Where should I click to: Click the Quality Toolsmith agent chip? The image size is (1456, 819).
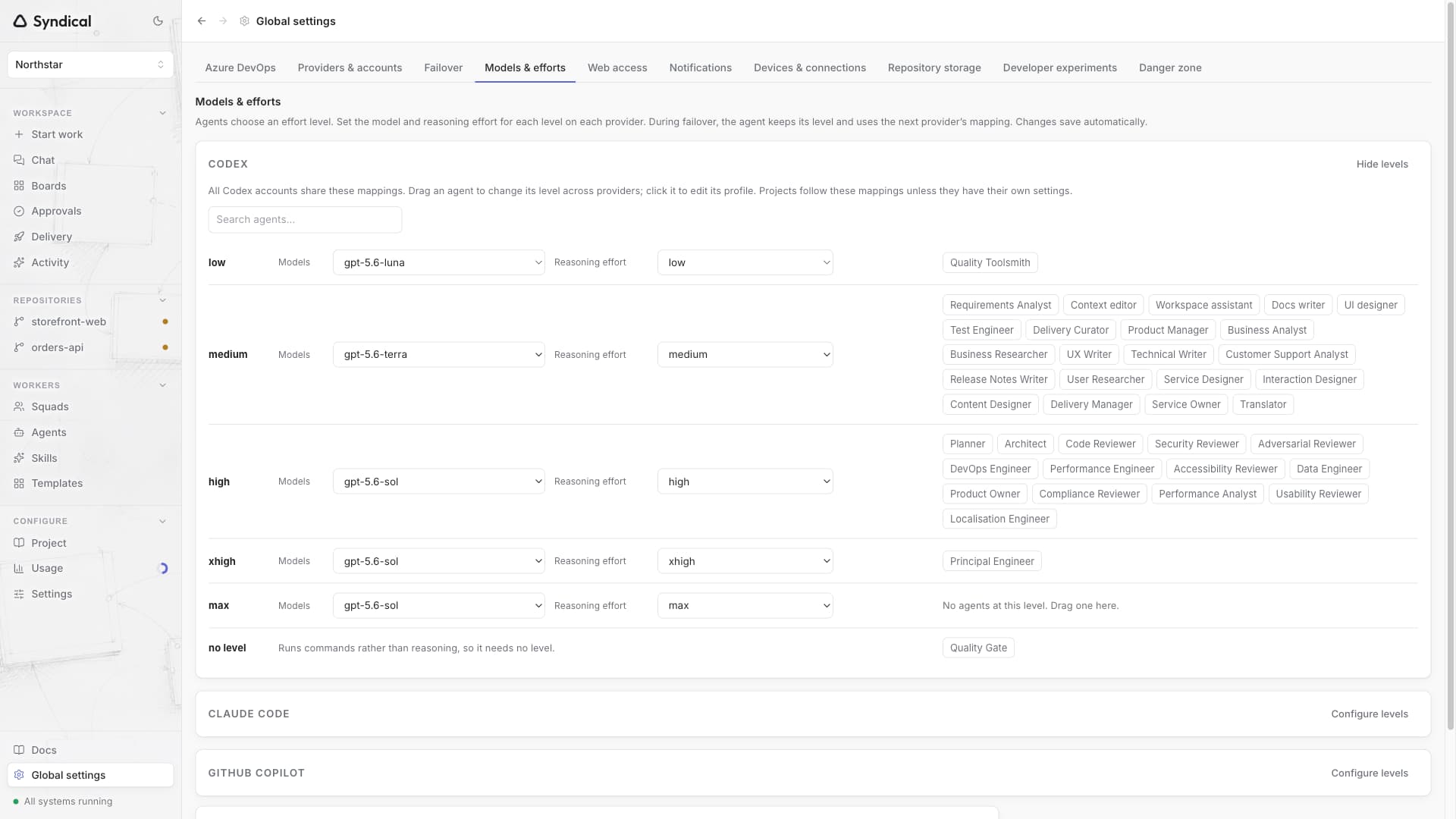coord(990,262)
